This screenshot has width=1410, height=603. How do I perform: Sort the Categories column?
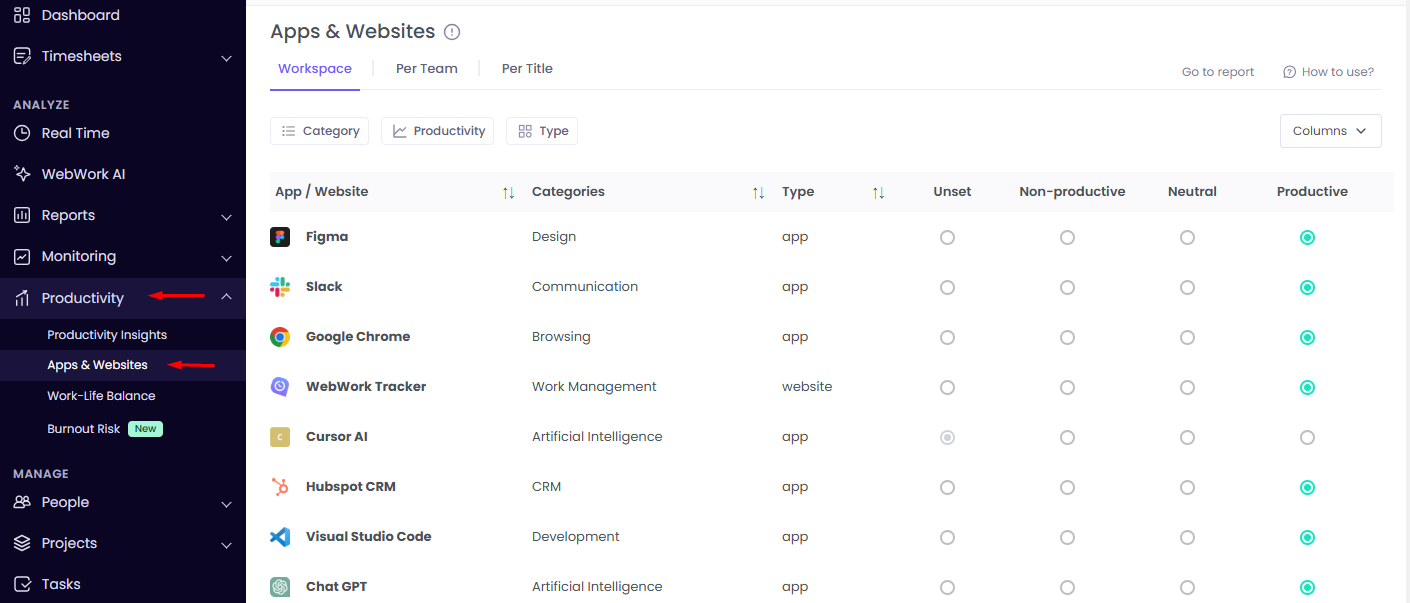(x=757, y=191)
